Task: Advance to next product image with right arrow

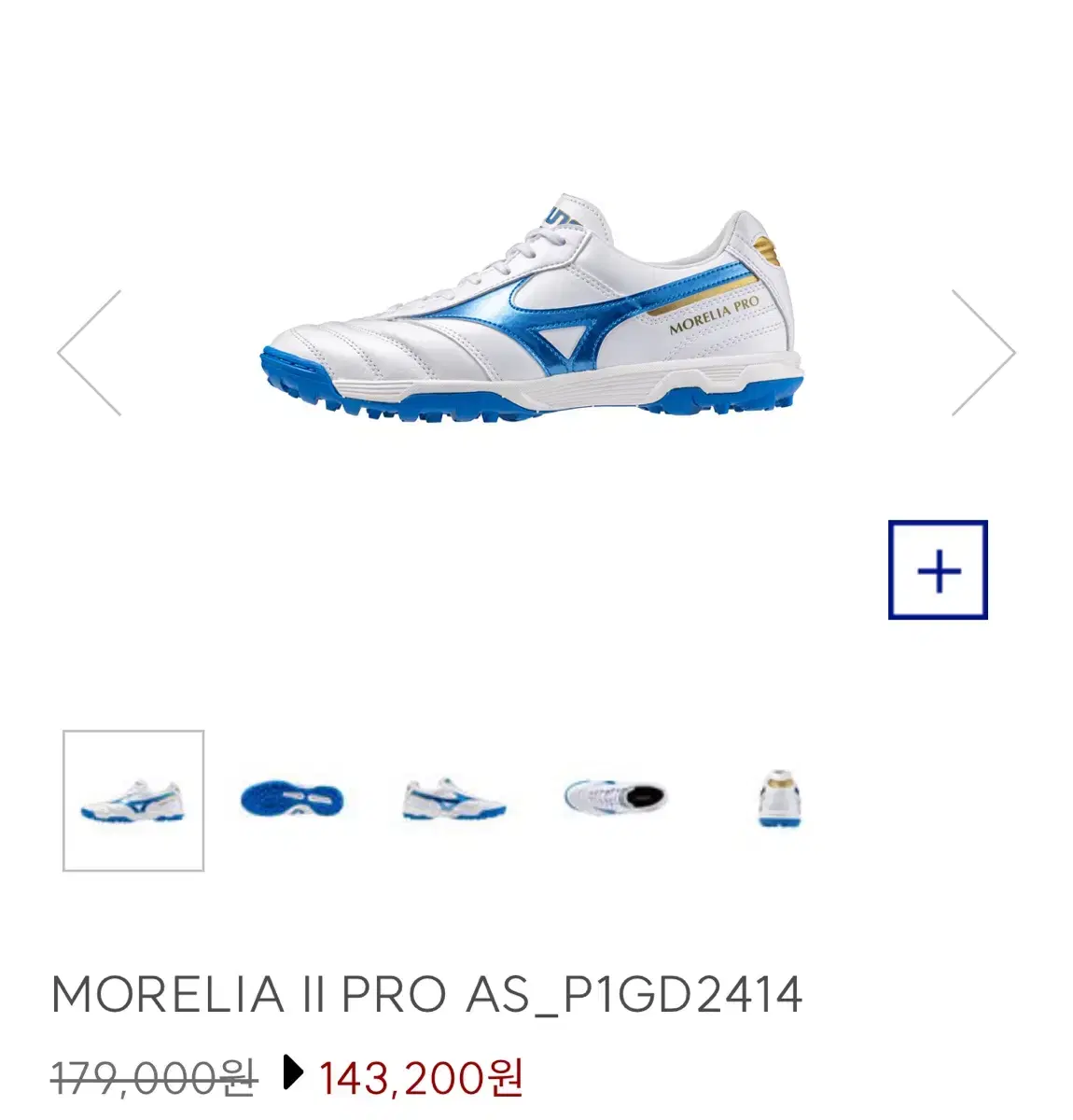Action: pyautogui.click(x=983, y=353)
